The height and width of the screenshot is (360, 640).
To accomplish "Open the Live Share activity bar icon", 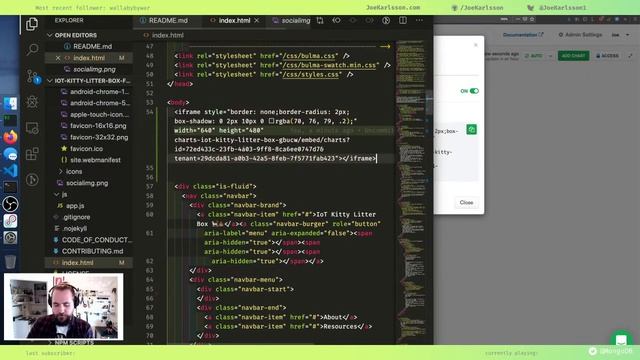I will 32,180.
